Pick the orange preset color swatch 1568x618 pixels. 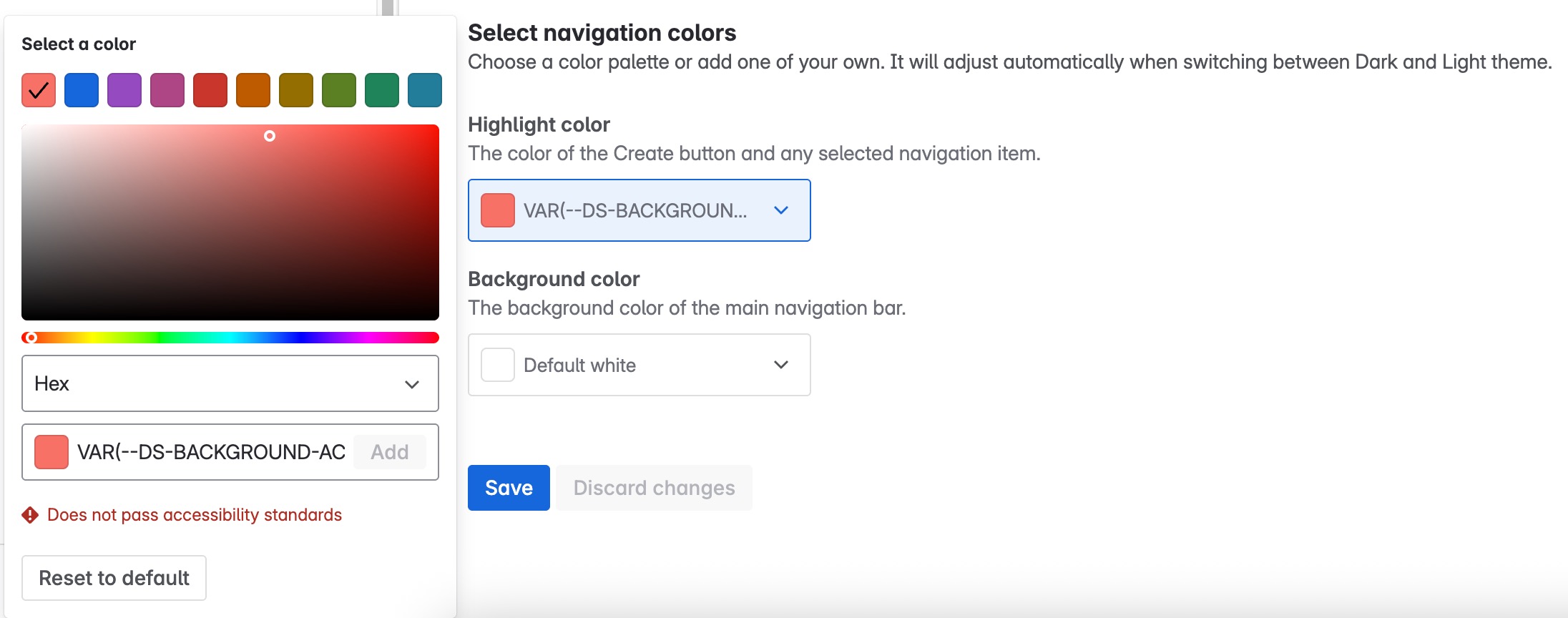[253, 90]
